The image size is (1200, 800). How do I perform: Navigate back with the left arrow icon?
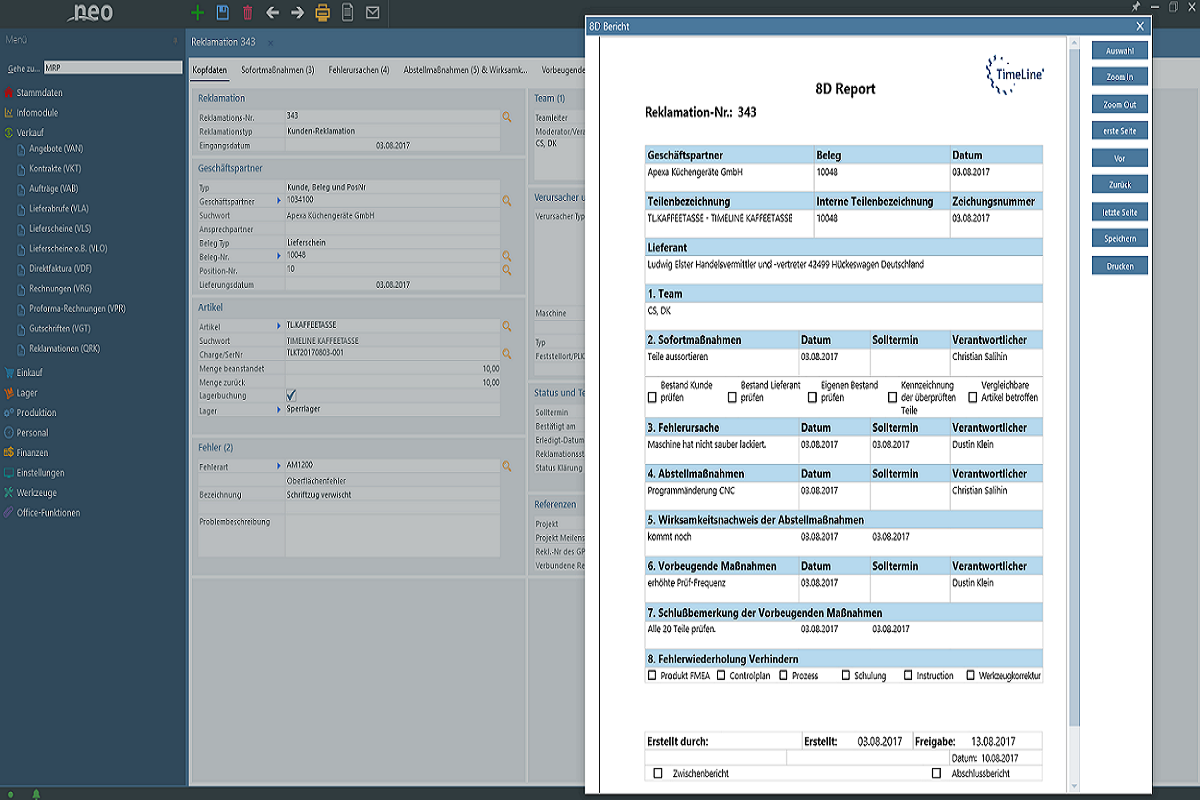pyautogui.click(x=272, y=13)
